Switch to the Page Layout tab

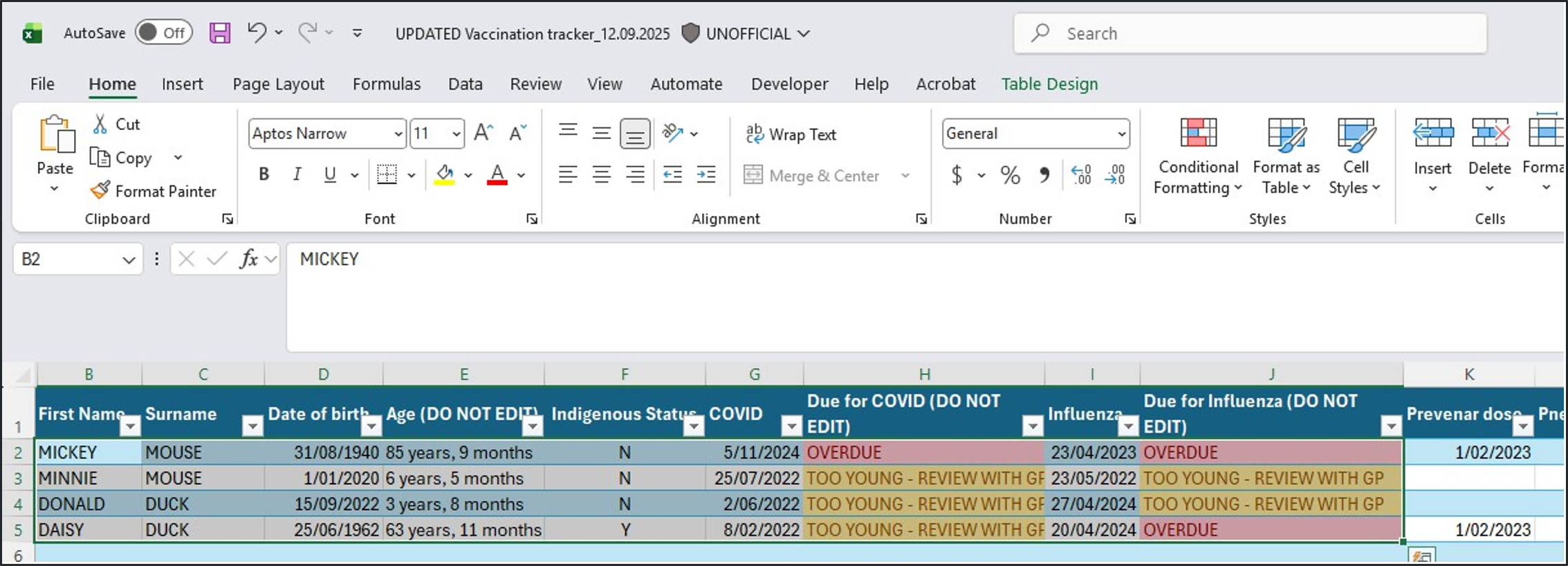click(278, 84)
